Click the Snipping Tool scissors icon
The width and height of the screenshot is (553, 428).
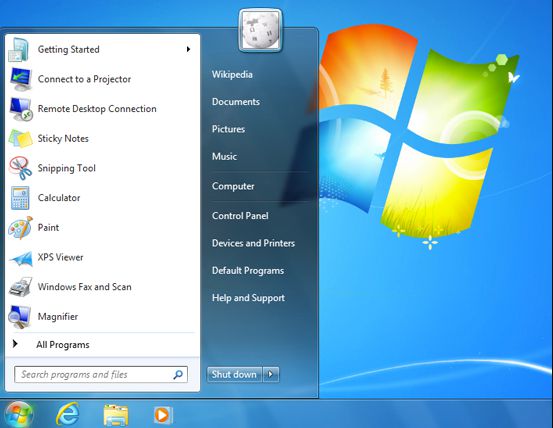click(x=20, y=168)
